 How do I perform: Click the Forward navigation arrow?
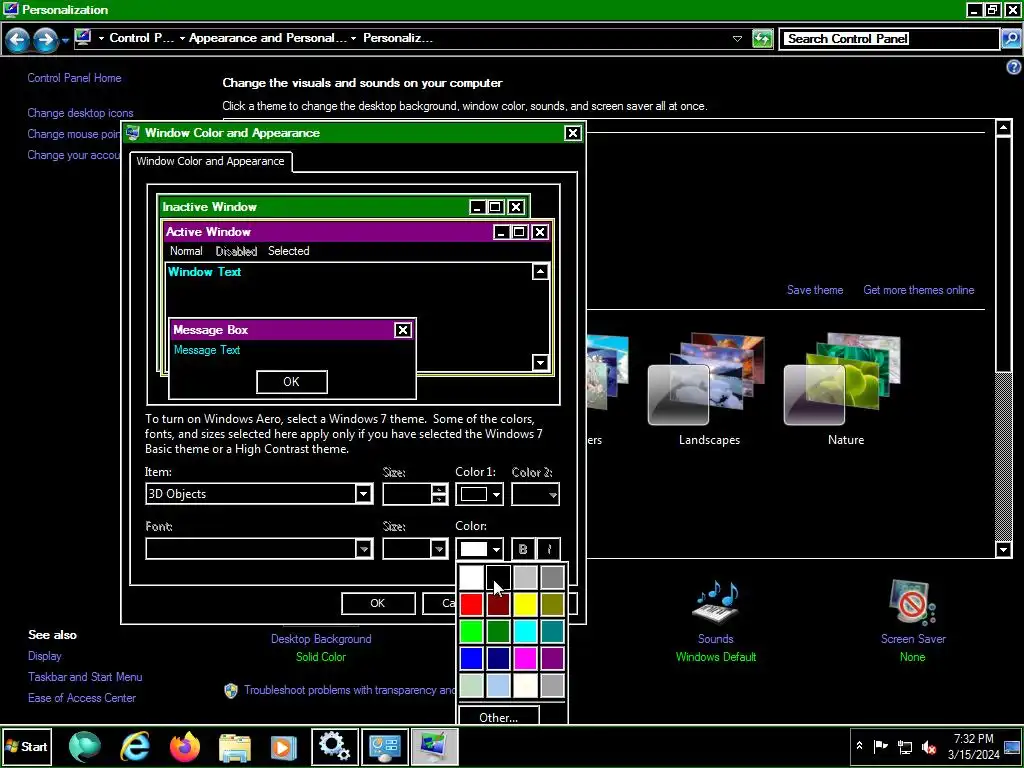coord(44,40)
